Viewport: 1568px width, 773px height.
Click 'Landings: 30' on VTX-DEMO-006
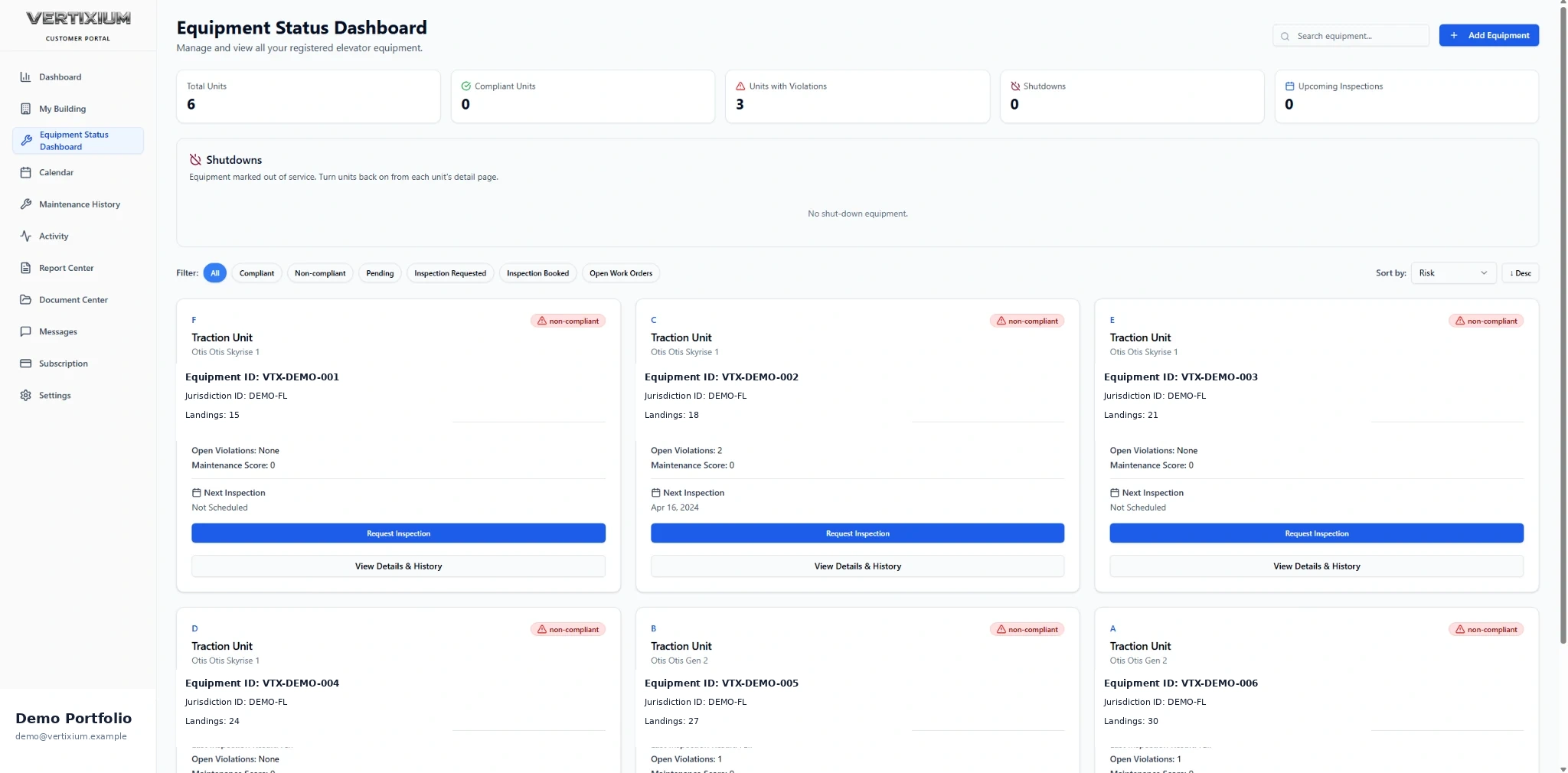(1131, 721)
